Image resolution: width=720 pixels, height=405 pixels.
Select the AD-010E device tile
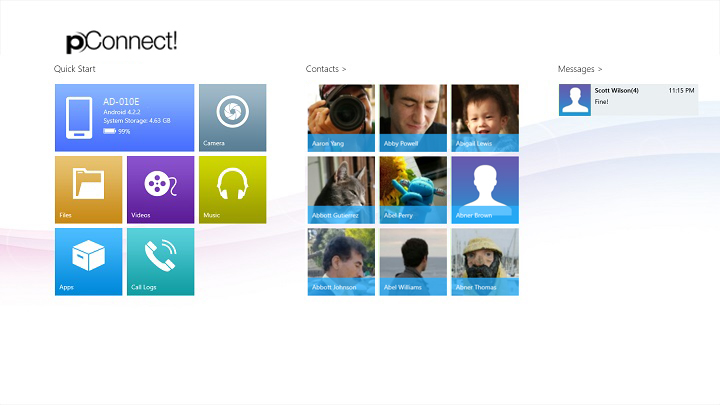tap(124, 118)
